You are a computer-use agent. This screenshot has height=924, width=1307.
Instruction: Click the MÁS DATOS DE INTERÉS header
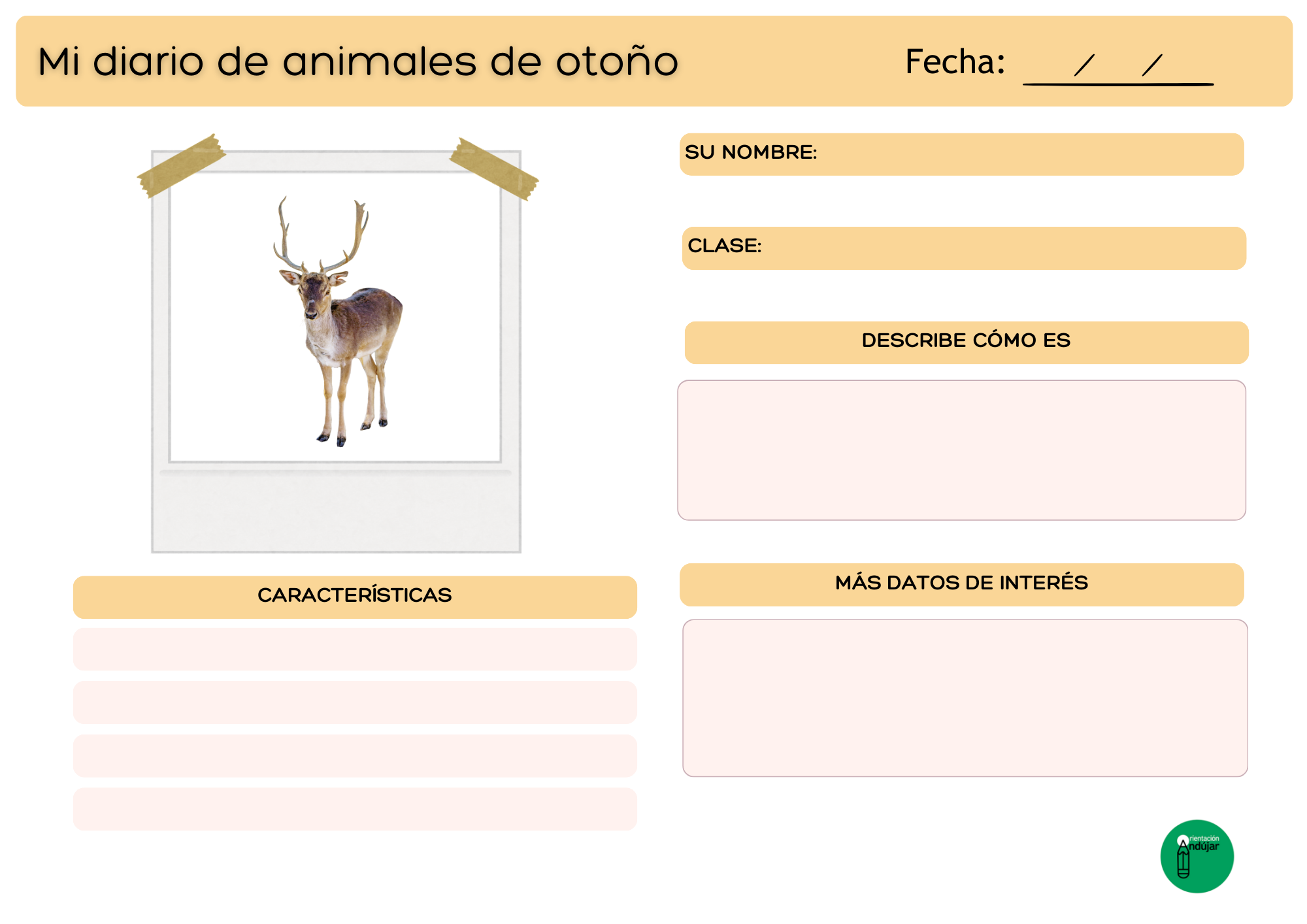click(x=961, y=584)
